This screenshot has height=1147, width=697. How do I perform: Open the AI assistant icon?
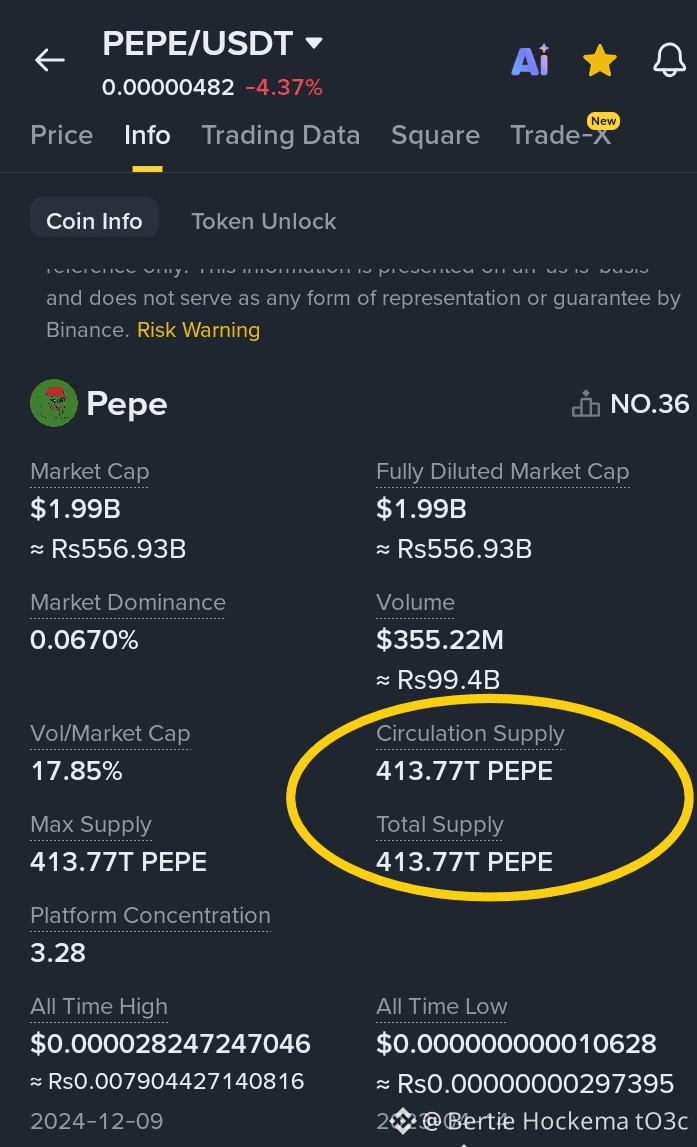click(530, 61)
